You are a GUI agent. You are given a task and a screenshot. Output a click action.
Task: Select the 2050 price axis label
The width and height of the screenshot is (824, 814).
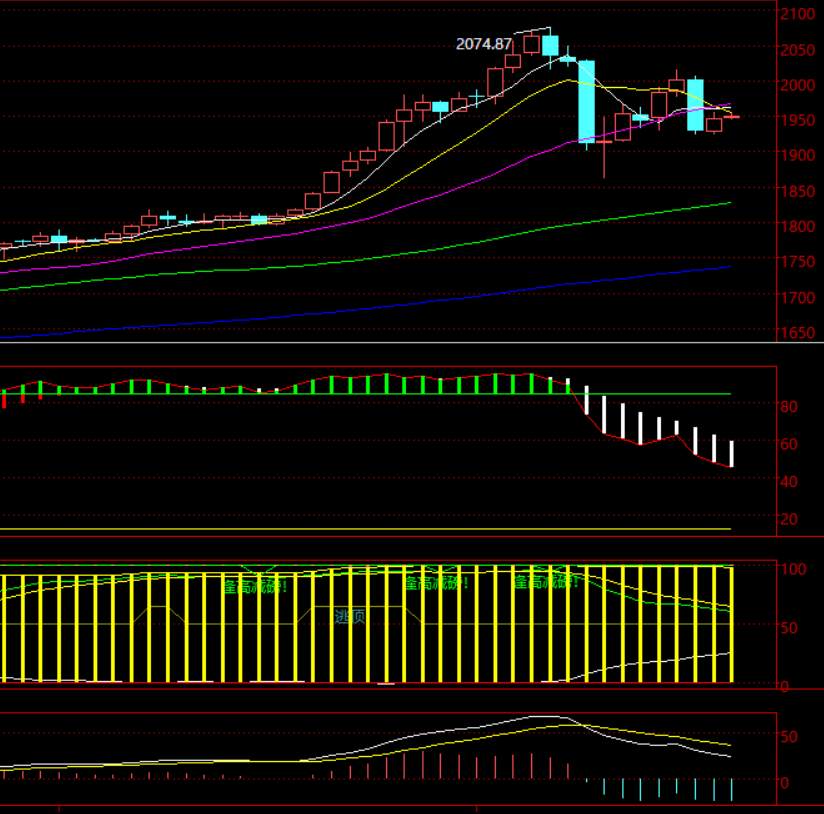coord(797,50)
